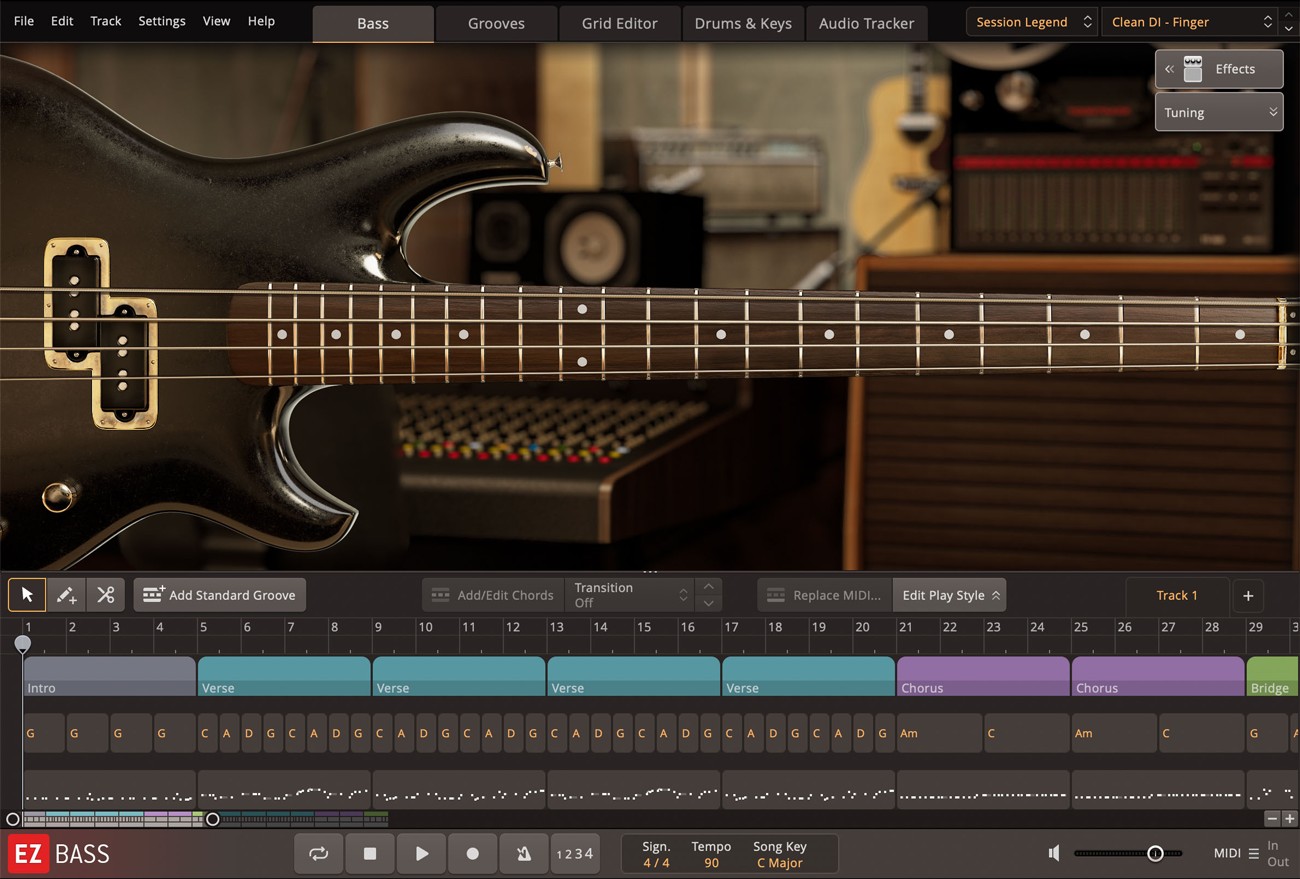Expand the Edit Play Style panel

949,595
